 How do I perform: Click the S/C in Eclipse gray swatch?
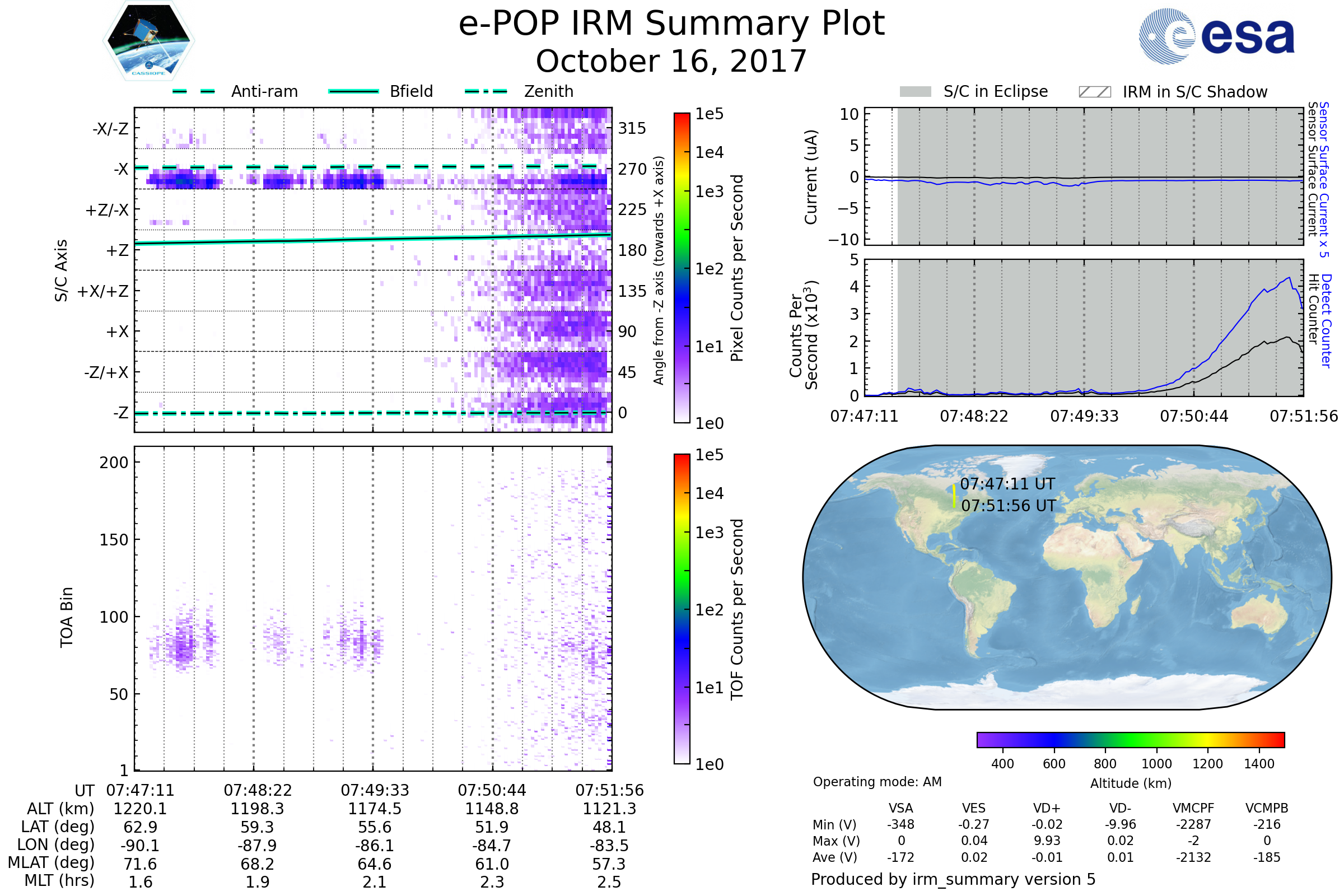pyautogui.click(x=915, y=92)
